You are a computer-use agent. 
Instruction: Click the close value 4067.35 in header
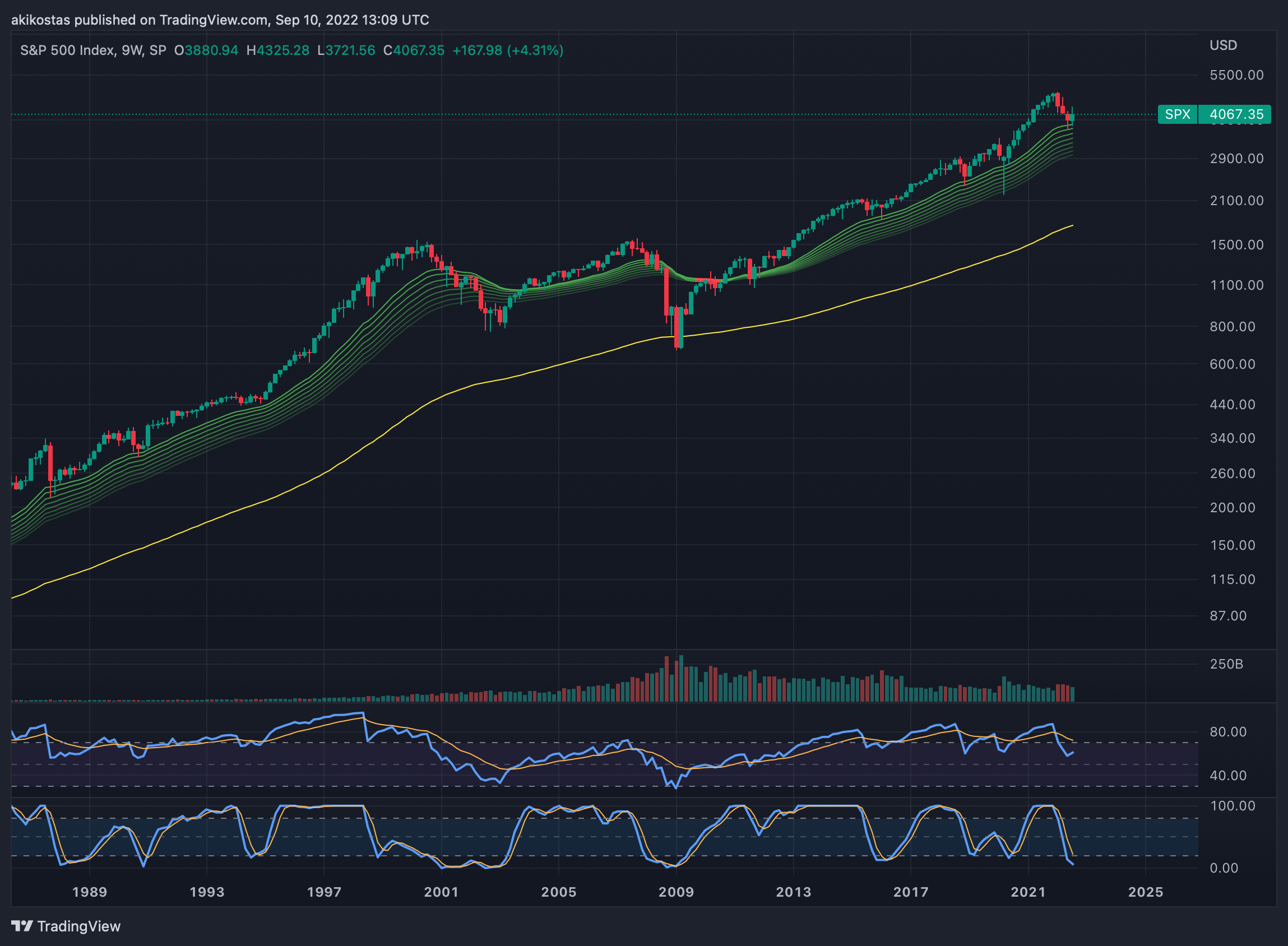click(419, 50)
